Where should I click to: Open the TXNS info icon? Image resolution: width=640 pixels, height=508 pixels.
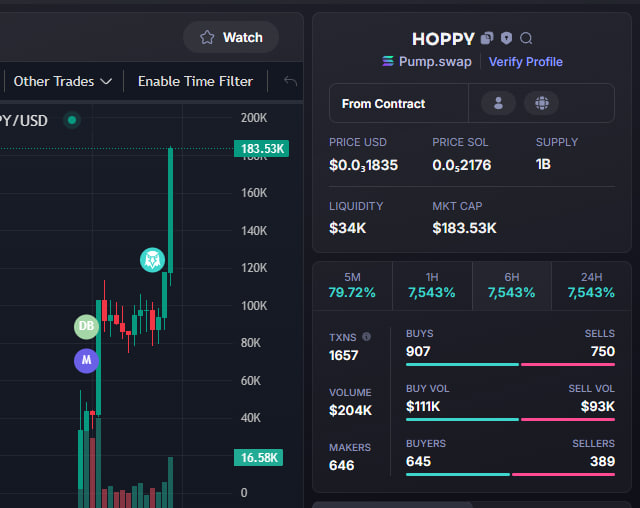367,337
